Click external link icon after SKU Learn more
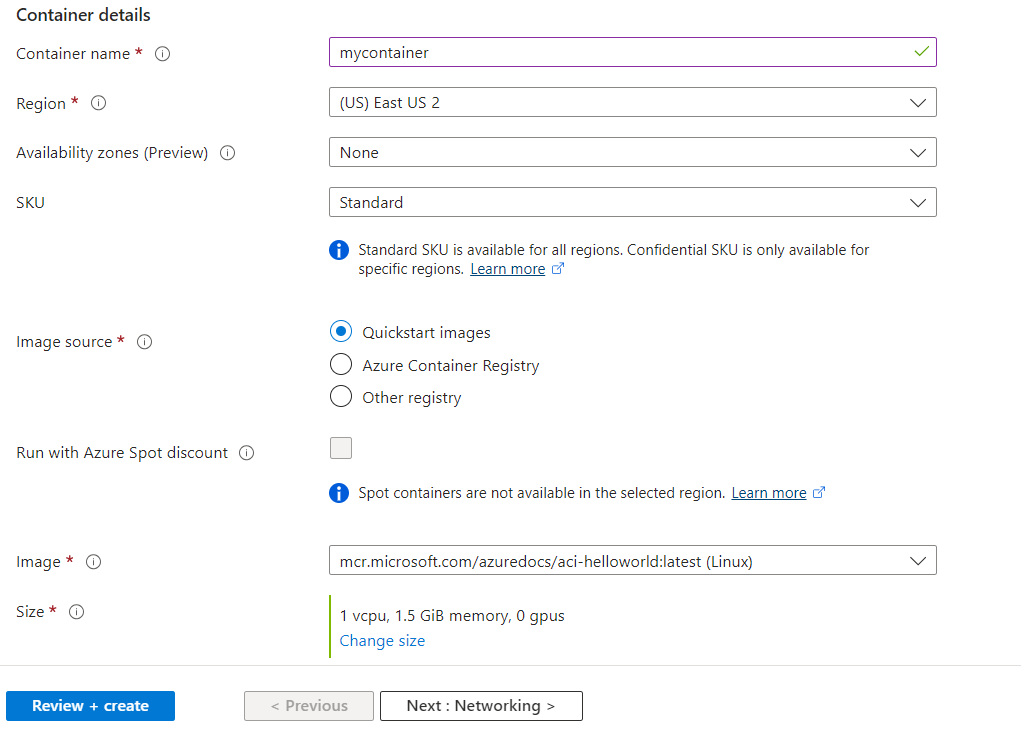The image size is (1021, 740). point(558,269)
